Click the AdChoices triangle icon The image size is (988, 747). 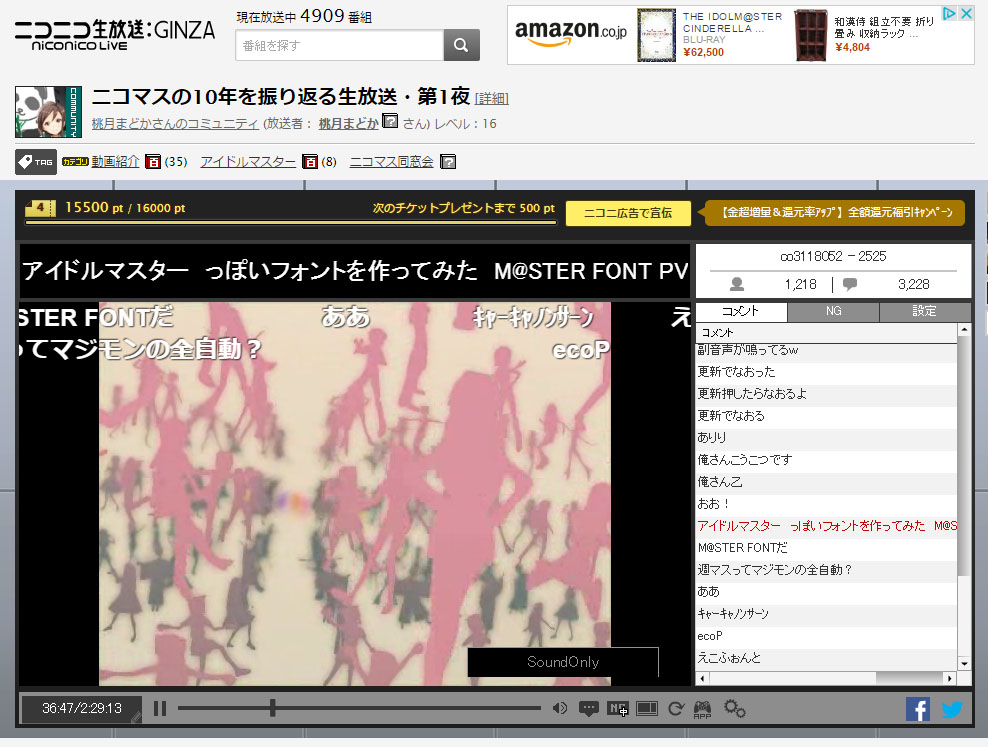point(949,13)
